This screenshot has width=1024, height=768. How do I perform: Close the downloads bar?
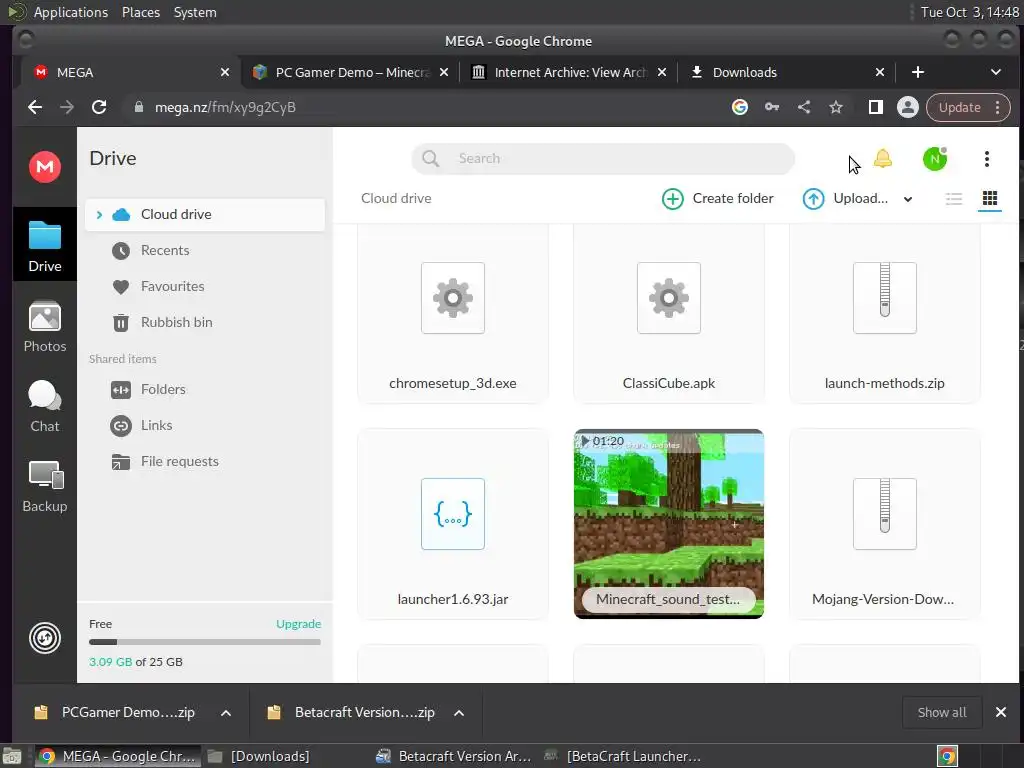click(1000, 712)
